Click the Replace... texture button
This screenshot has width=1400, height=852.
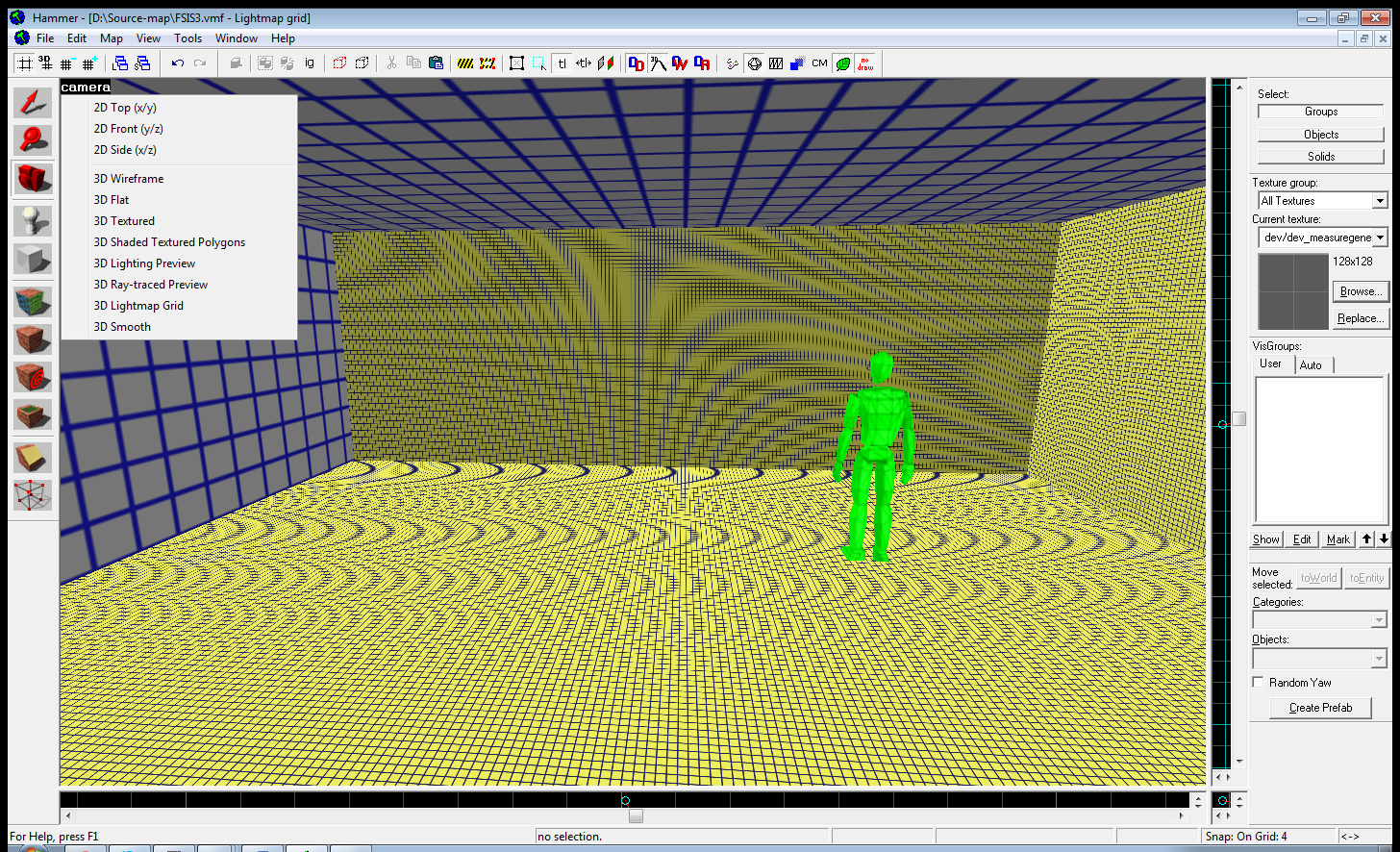click(x=1361, y=318)
